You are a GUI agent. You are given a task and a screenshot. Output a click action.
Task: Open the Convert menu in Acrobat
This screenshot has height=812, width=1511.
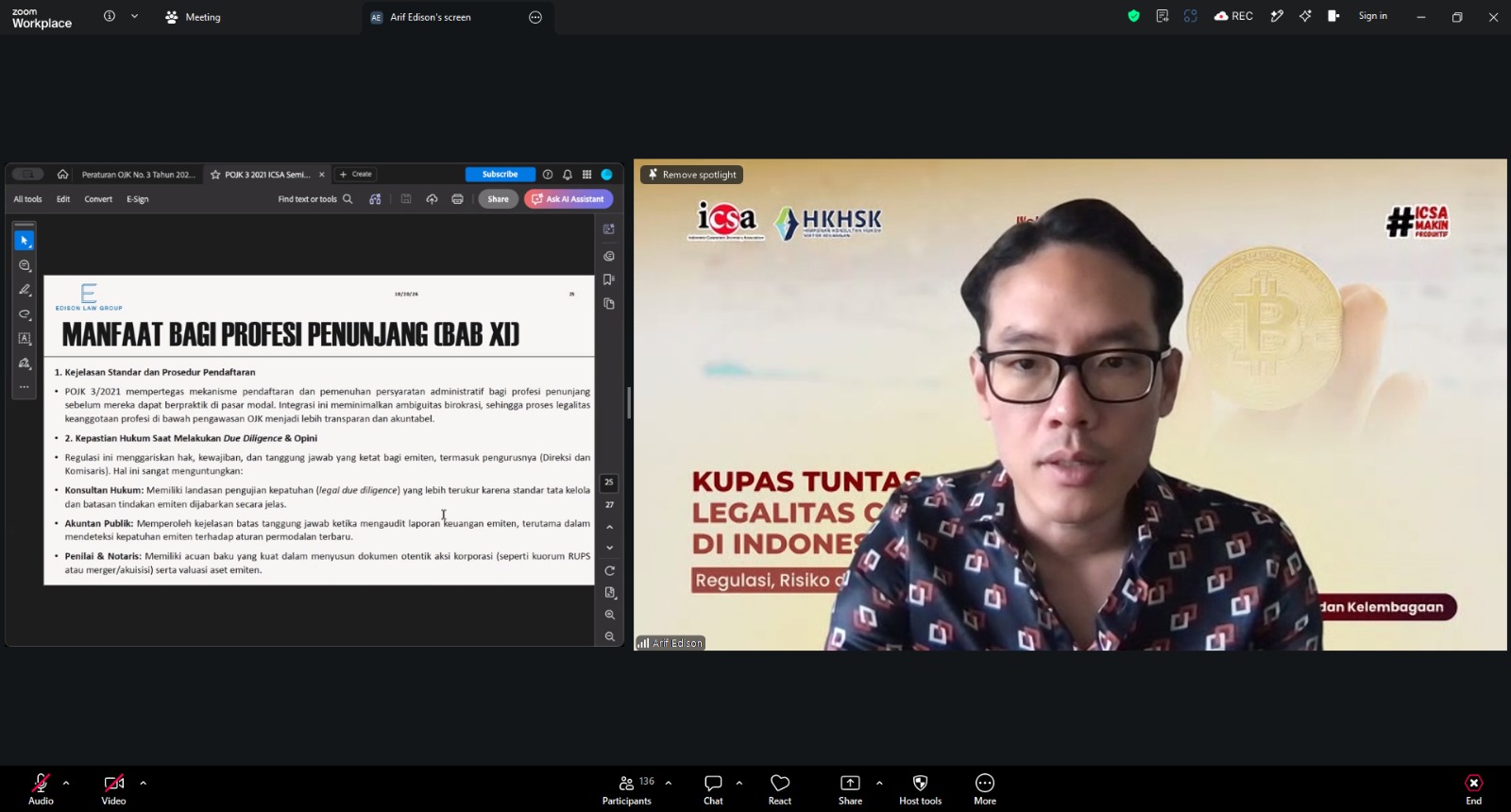pos(98,199)
